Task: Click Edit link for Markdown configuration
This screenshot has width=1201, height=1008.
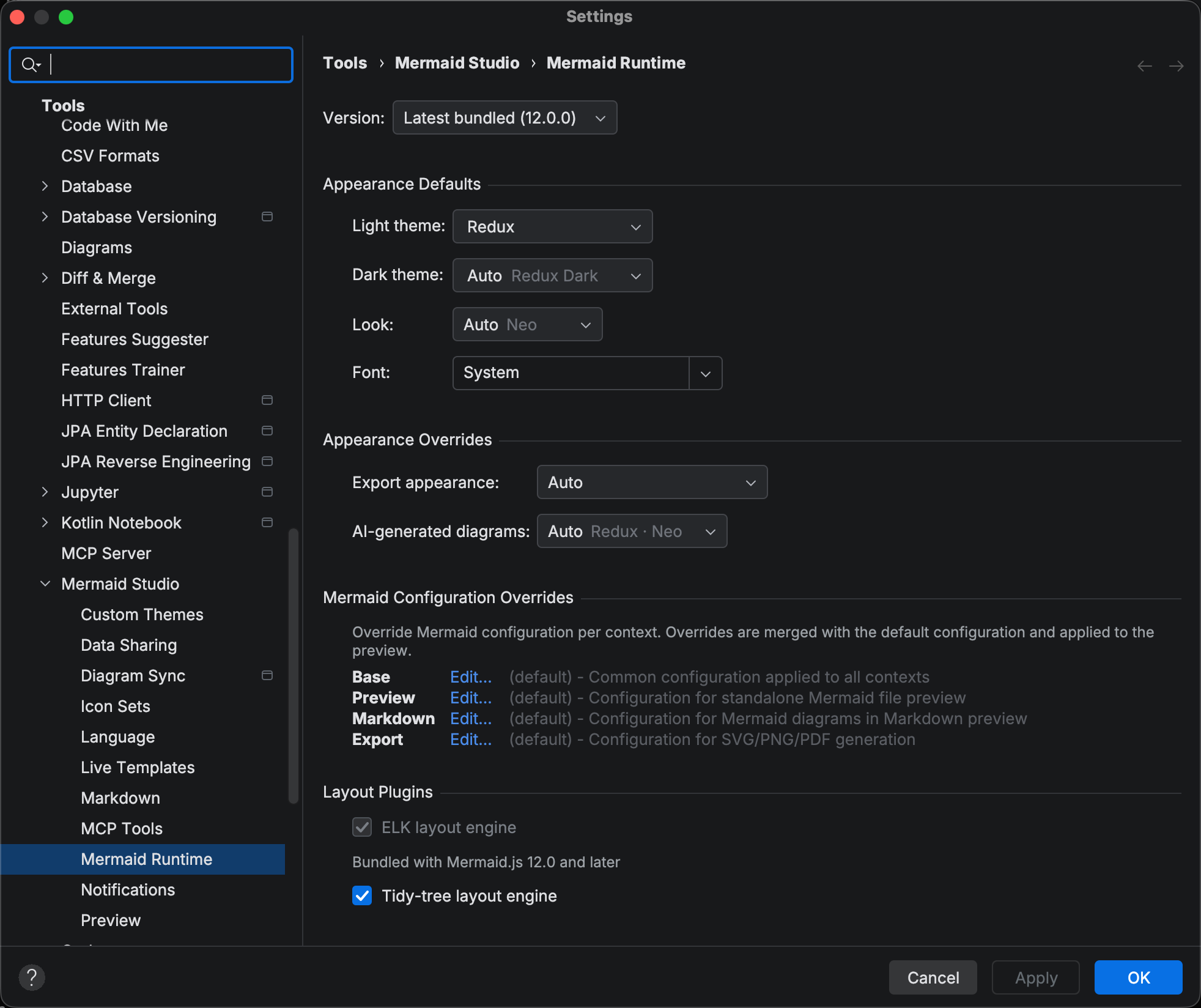Action: coord(471,718)
